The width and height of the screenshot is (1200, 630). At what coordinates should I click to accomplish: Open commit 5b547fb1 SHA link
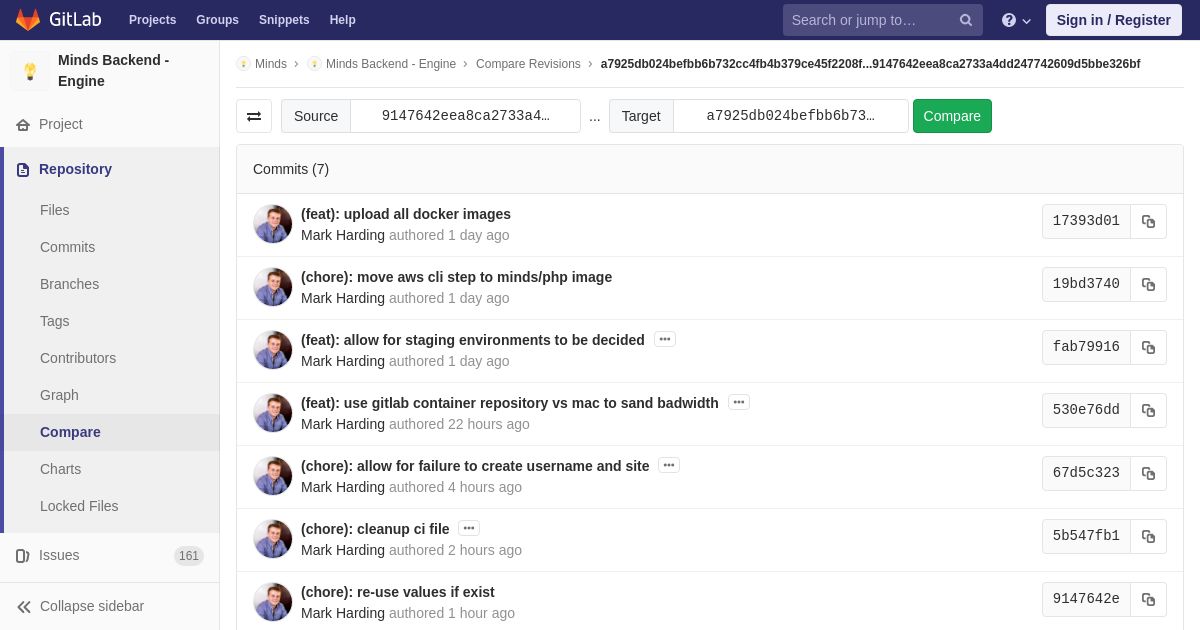click(x=1086, y=537)
